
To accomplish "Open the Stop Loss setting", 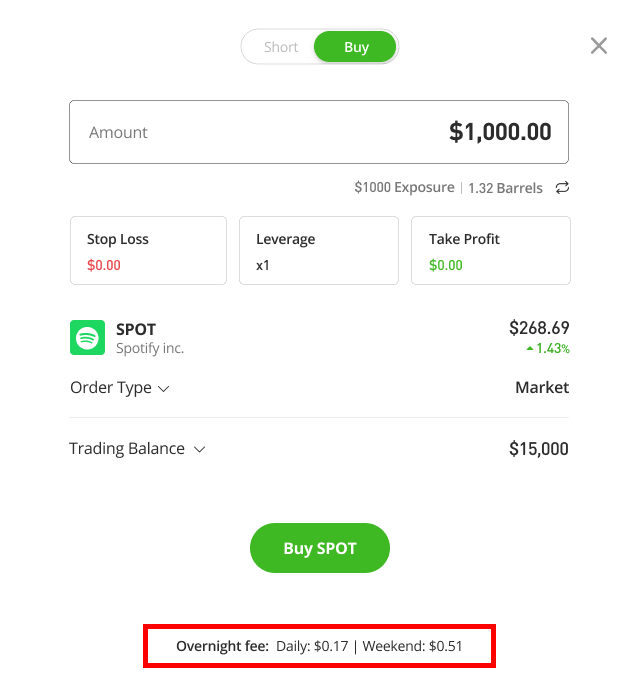I will (x=148, y=250).
